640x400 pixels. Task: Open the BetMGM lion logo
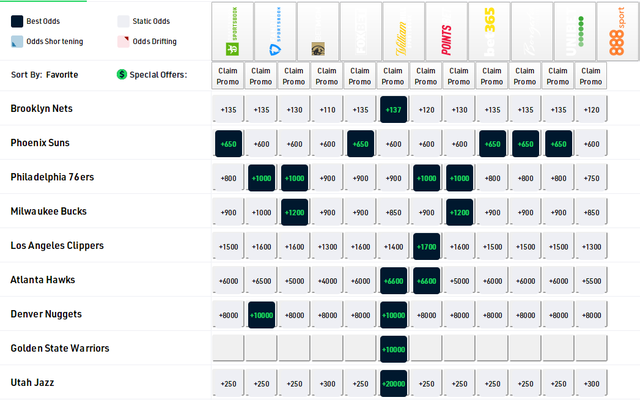point(318,29)
